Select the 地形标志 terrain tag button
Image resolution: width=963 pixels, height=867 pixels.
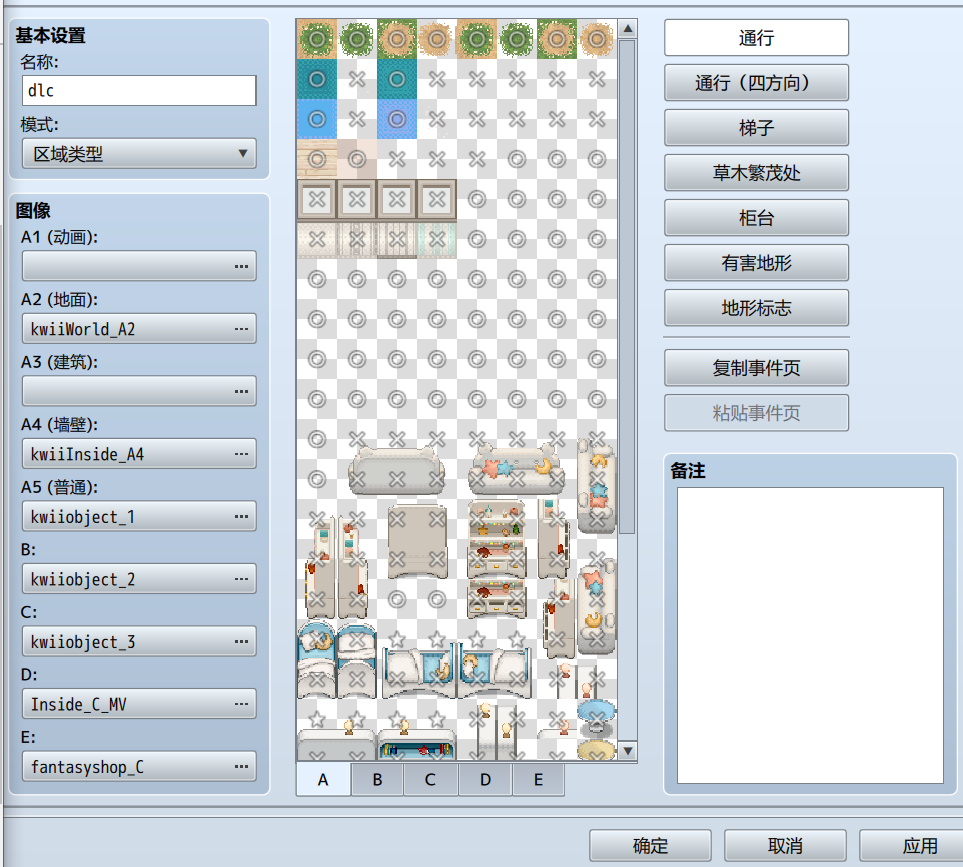756,308
